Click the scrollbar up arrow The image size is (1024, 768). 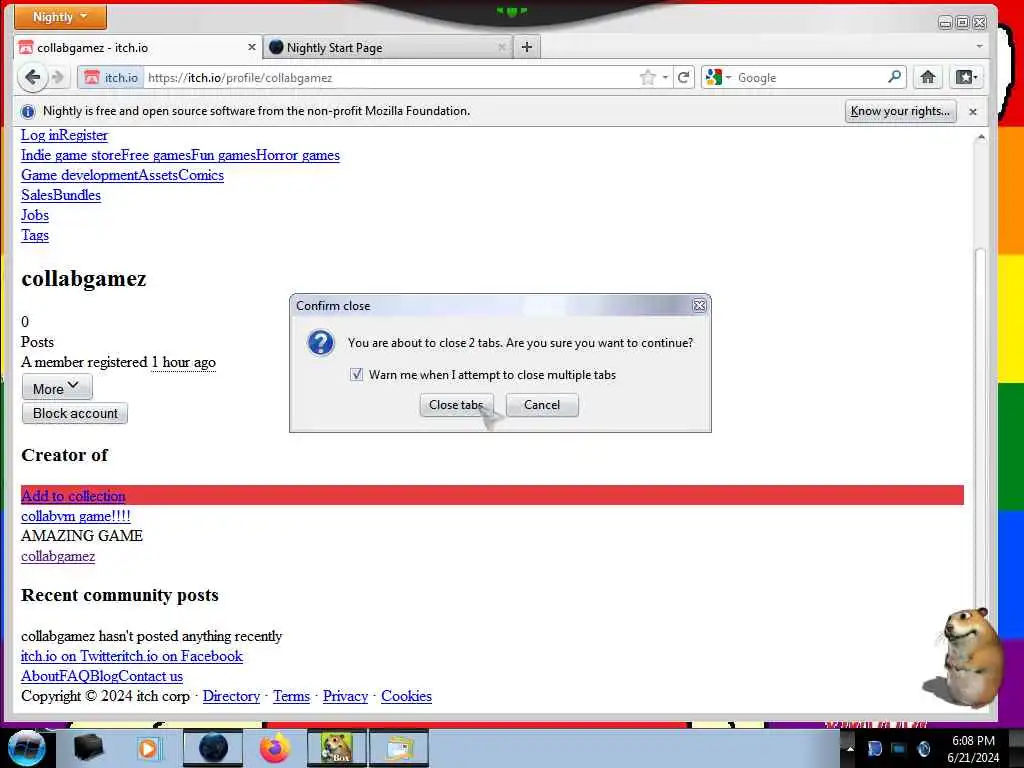pyautogui.click(x=980, y=138)
